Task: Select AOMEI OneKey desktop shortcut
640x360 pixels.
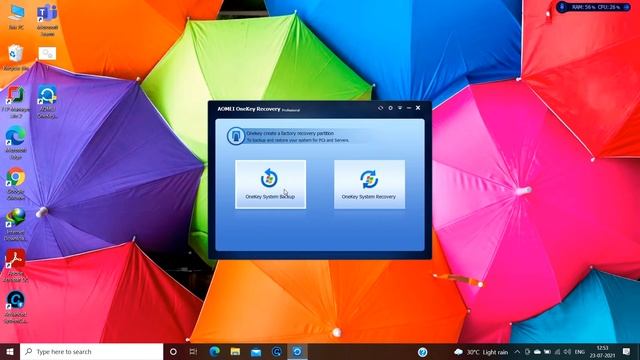Action: 47,102
